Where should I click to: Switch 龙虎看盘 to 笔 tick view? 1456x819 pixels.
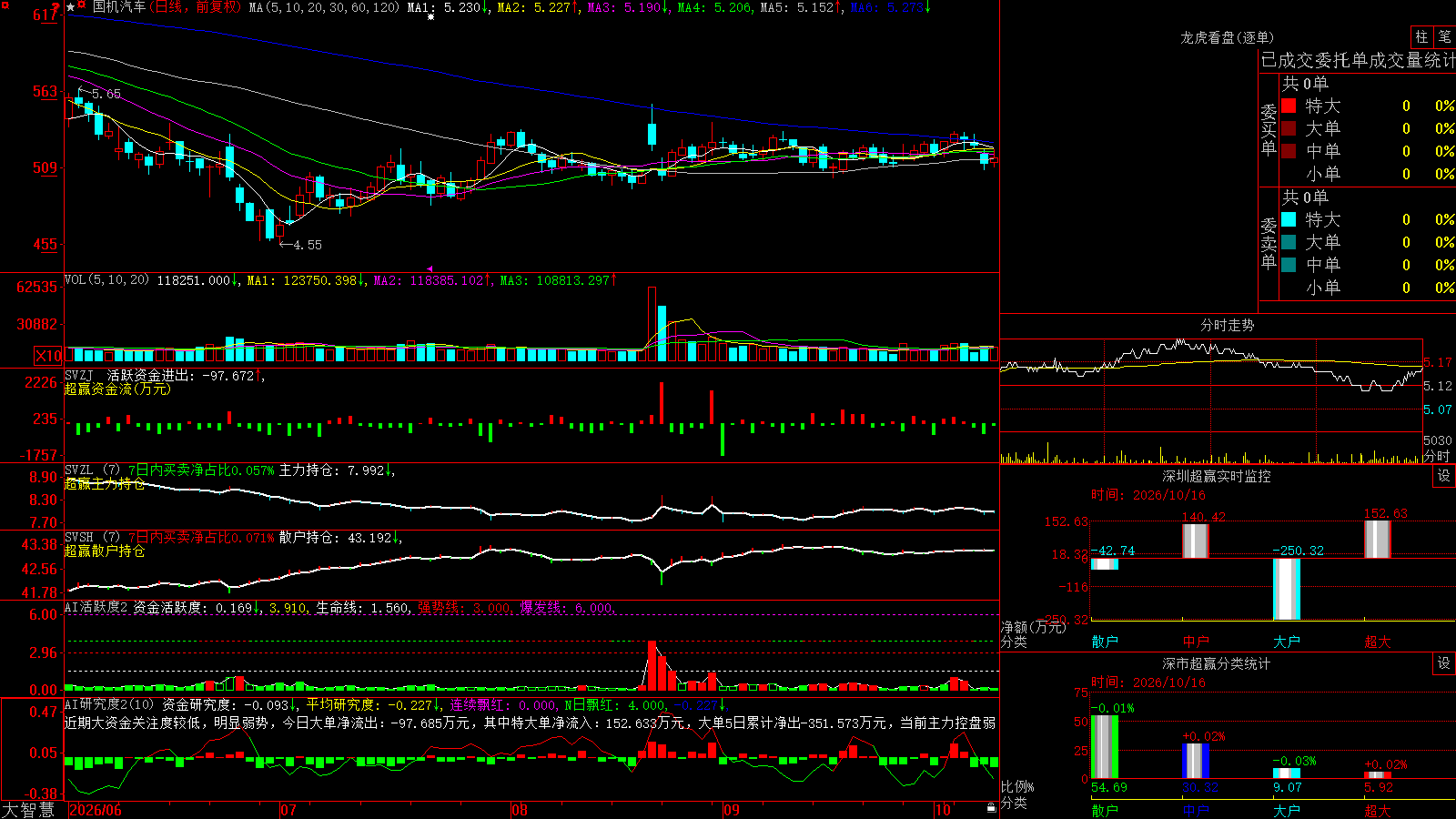pyautogui.click(x=1445, y=36)
